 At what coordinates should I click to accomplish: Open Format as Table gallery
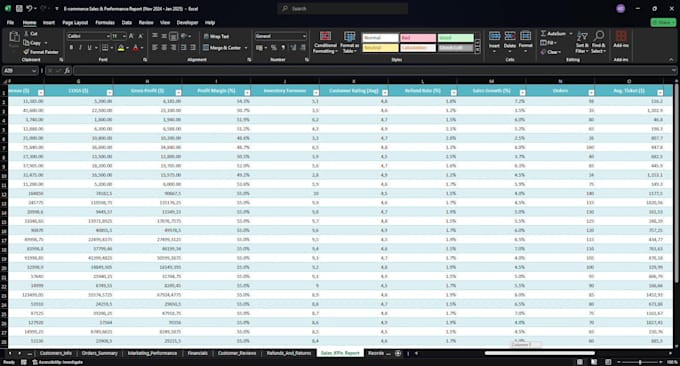[x=350, y=42]
